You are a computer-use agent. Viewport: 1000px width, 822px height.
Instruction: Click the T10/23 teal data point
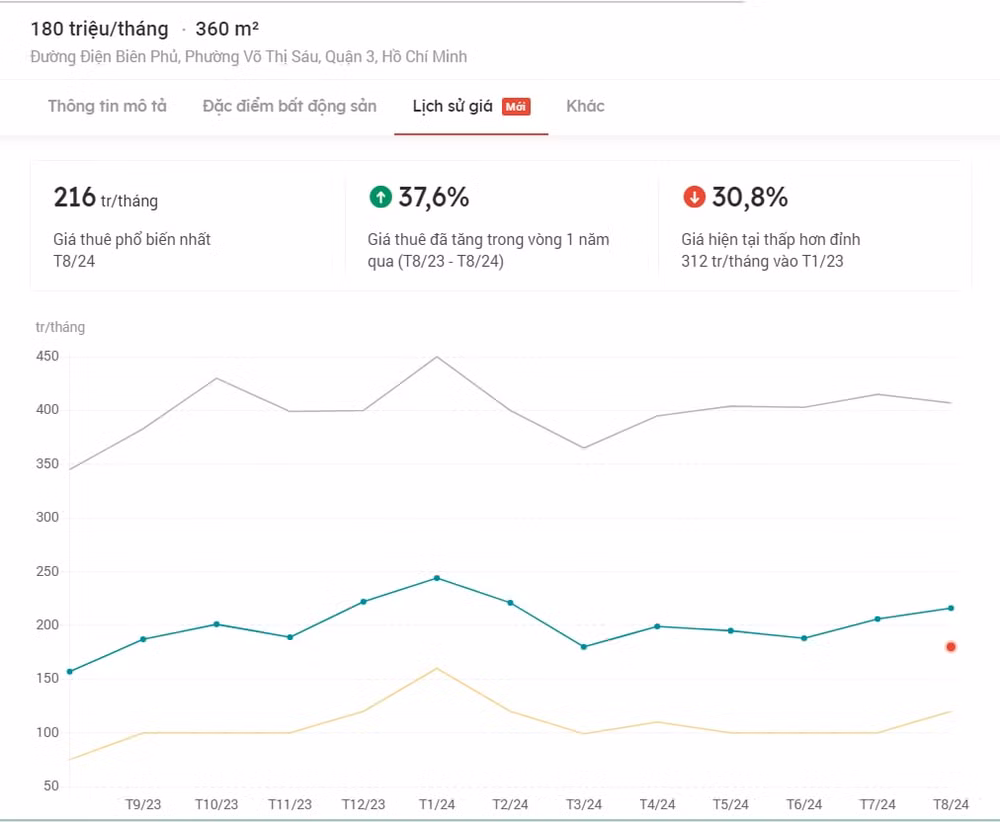pos(217,624)
